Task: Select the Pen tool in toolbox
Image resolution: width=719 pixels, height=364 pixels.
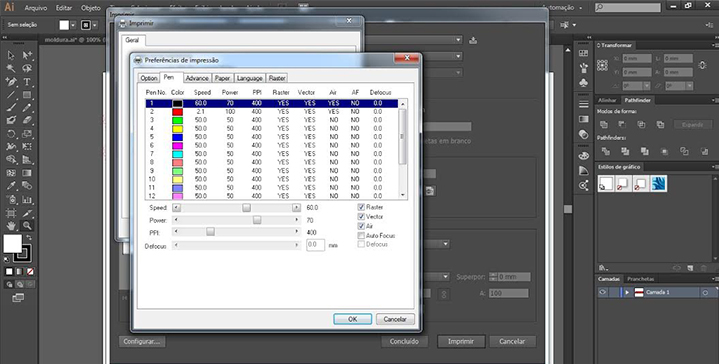Action: (x=11, y=82)
